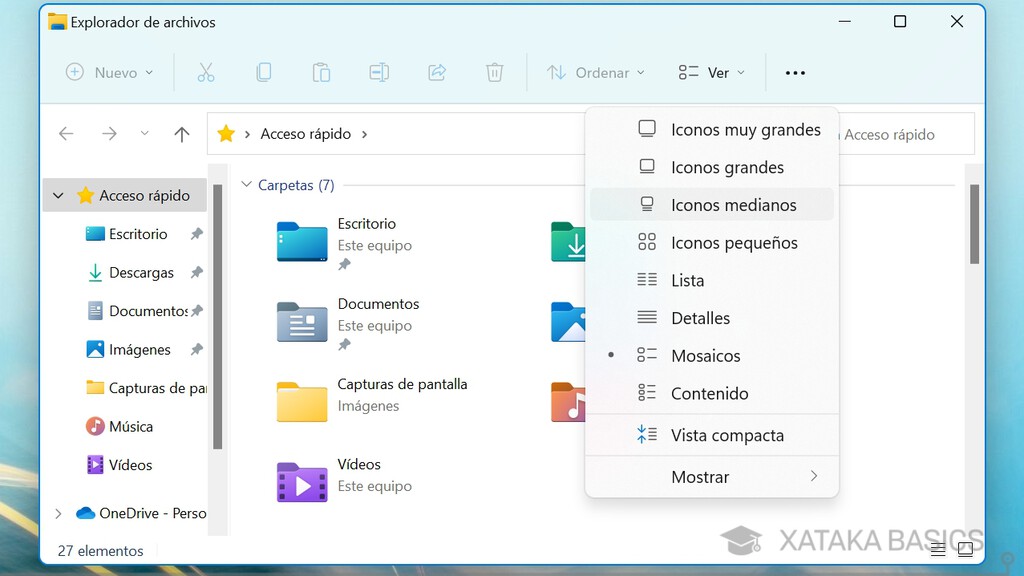Switch to details view via status bar icon

pos(938,549)
